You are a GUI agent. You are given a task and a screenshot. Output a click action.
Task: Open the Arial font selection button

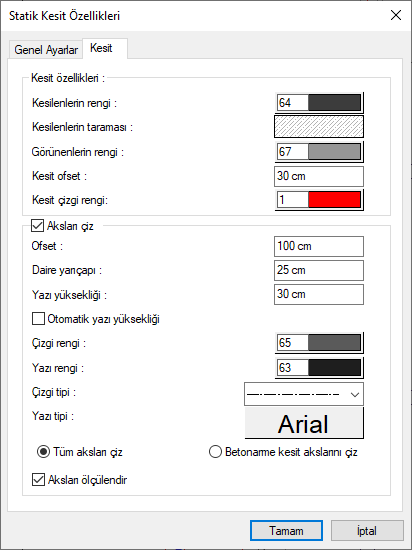point(304,423)
